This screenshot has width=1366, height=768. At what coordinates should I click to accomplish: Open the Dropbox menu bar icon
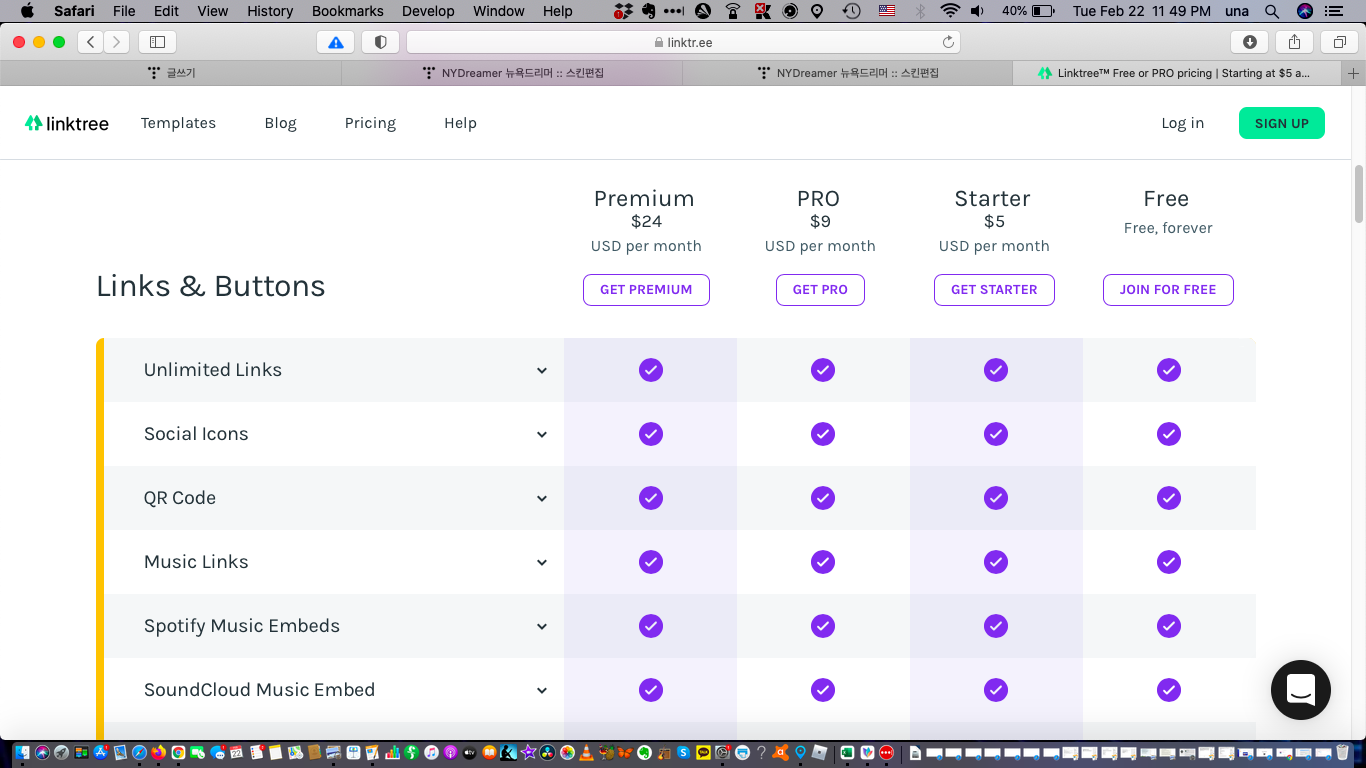click(623, 11)
